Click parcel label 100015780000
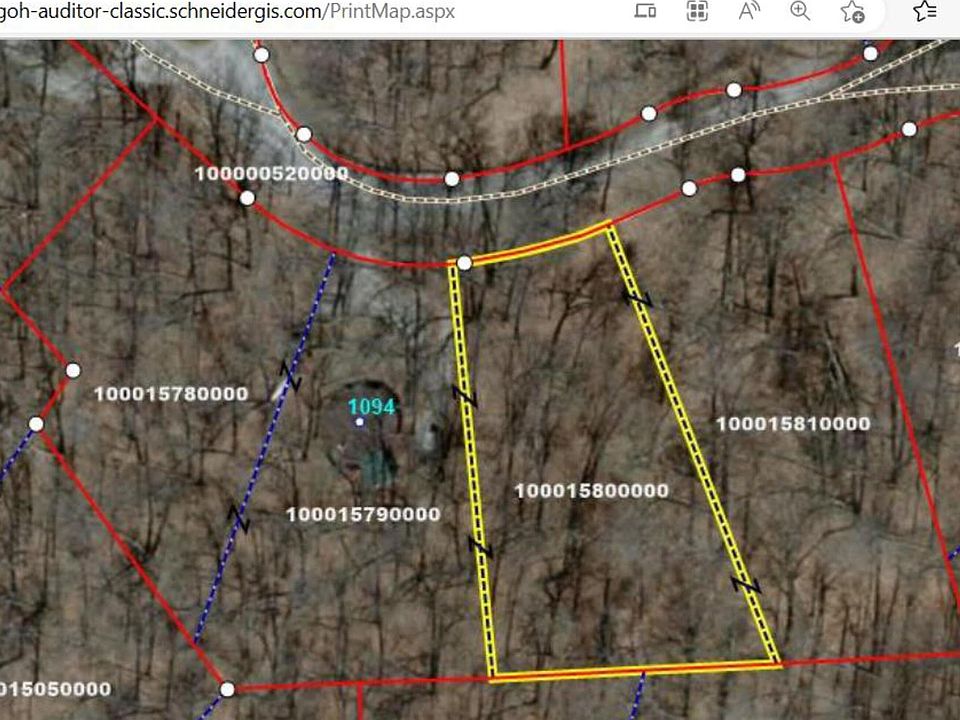960x720 pixels. click(x=171, y=394)
